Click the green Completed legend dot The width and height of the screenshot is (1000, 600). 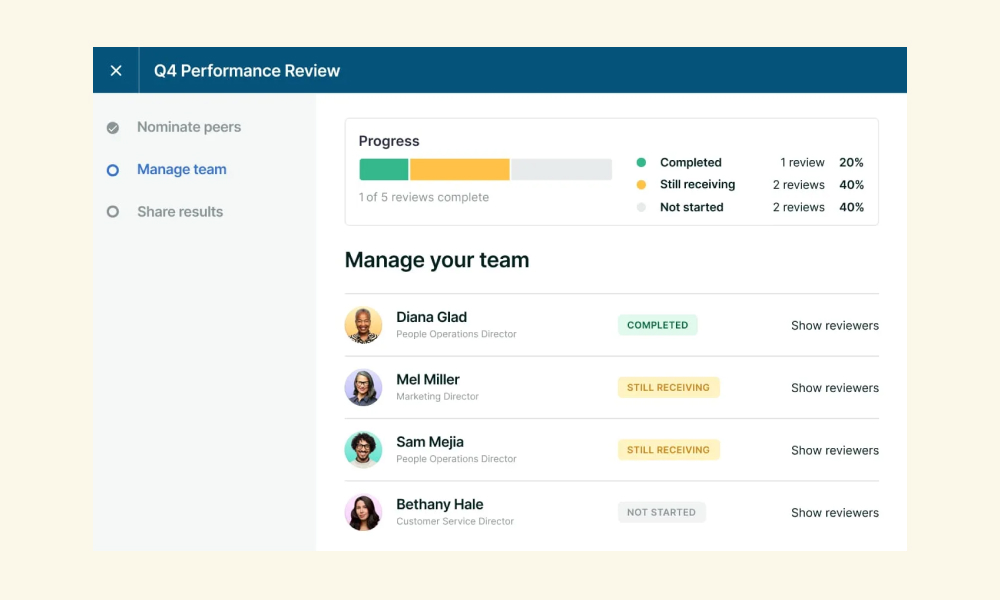click(x=642, y=163)
